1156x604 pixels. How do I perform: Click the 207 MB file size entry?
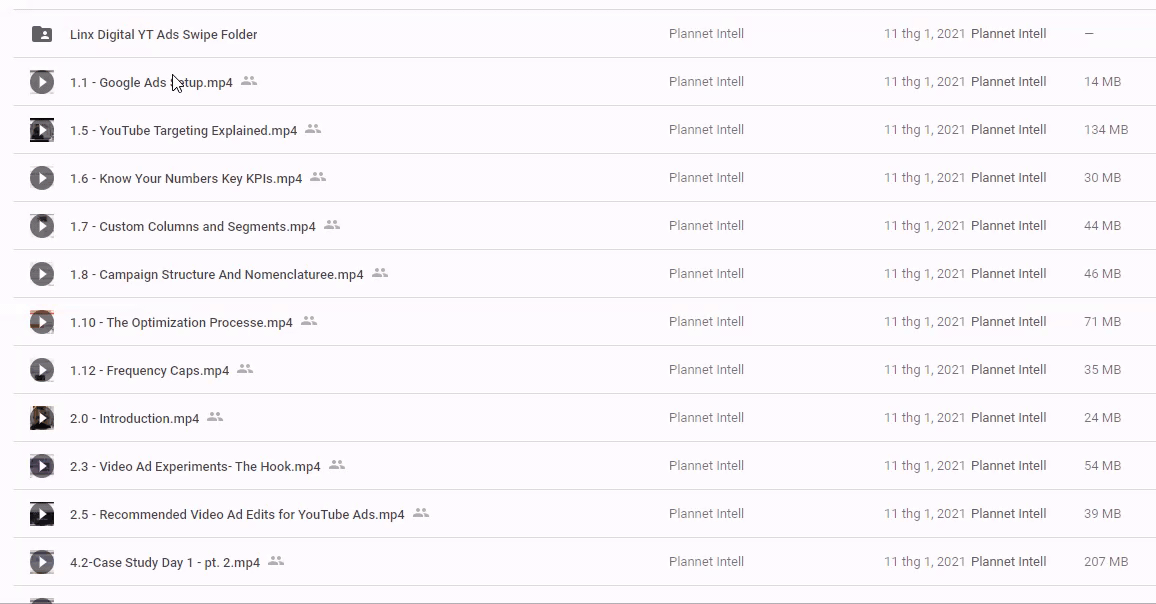[x=1106, y=562]
